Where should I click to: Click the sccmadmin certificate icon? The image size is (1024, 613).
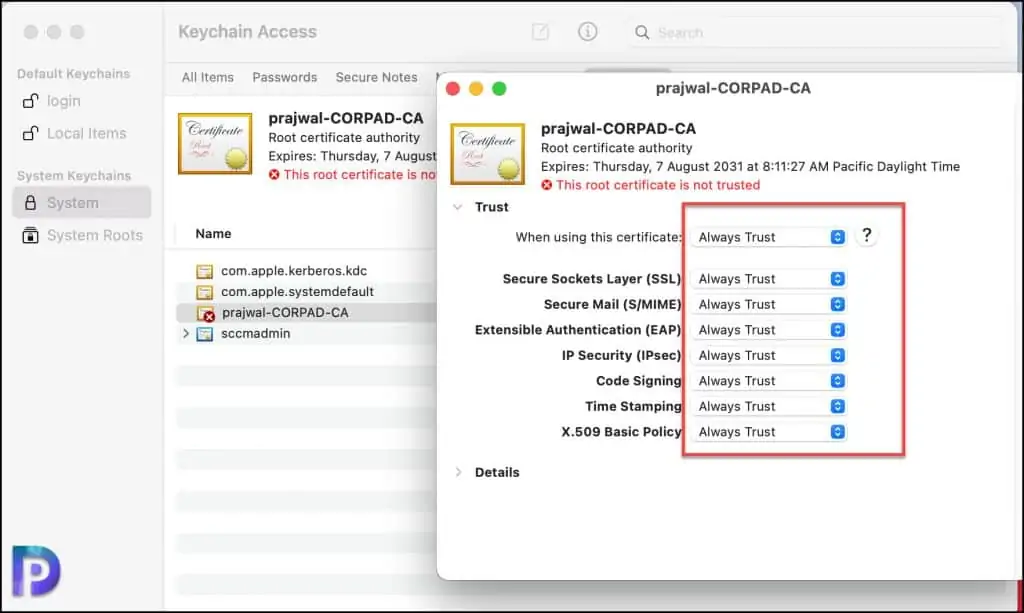click(x=204, y=334)
